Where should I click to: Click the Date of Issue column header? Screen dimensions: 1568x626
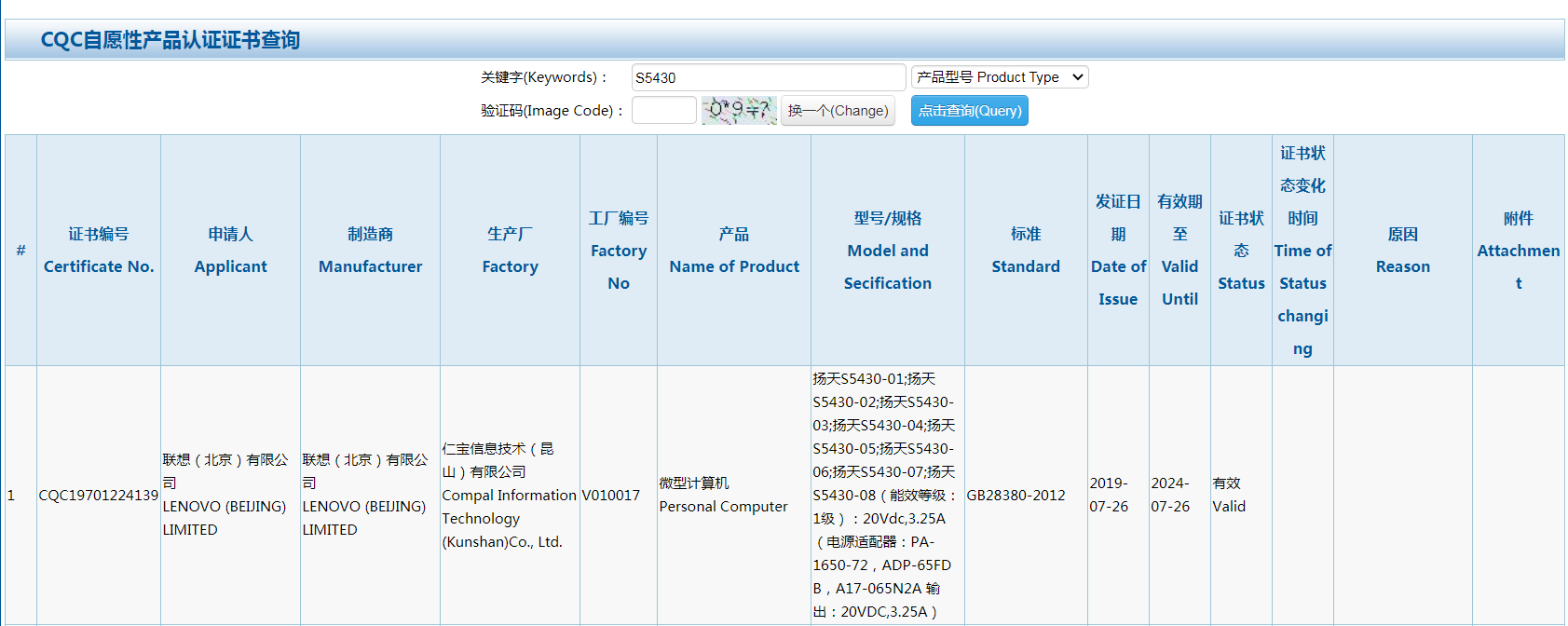pos(1118,250)
